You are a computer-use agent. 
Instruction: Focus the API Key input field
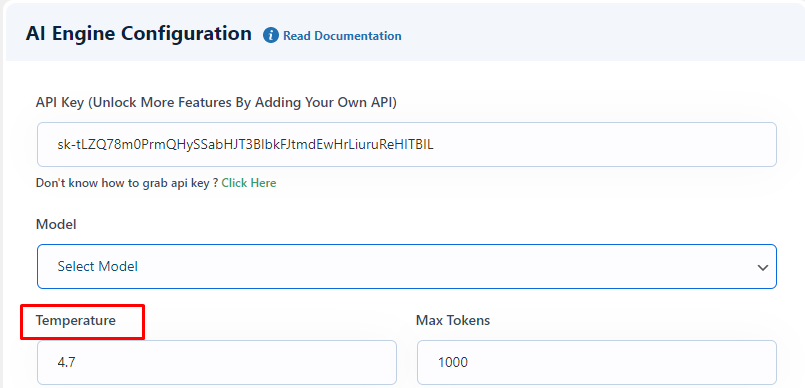[407, 144]
